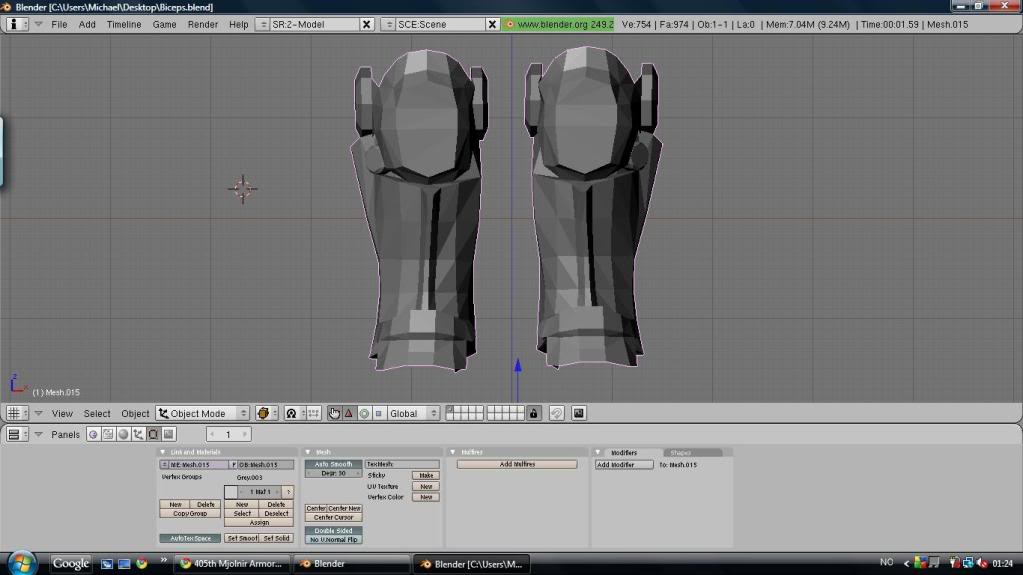Viewport: 1023px width, 575px height.
Task: Click the Set Smoot button
Action: click(x=241, y=538)
